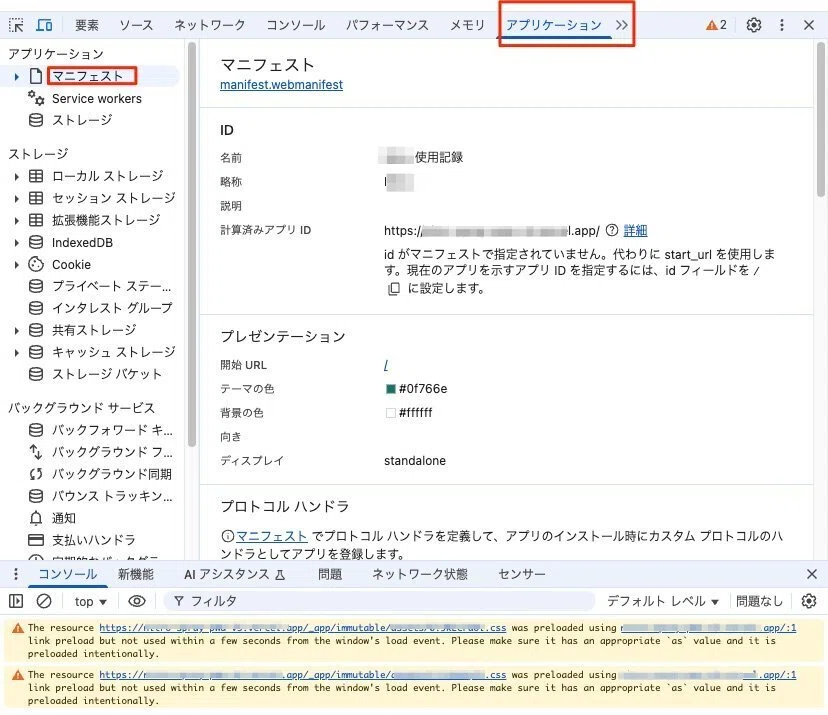Image resolution: width=828 pixels, height=715 pixels.
Task: Open second warning's CSS resource link
Action: [303, 675]
